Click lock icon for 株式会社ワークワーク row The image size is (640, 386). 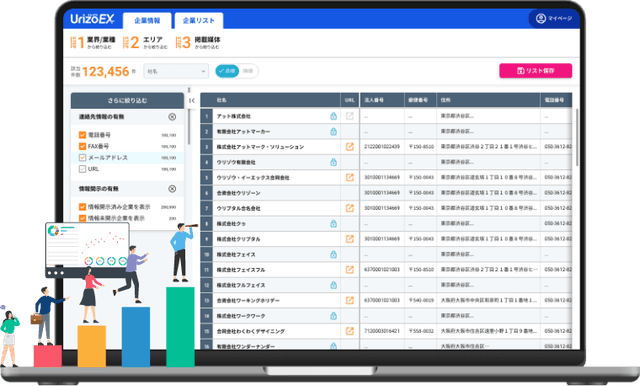pyautogui.click(x=333, y=316)
